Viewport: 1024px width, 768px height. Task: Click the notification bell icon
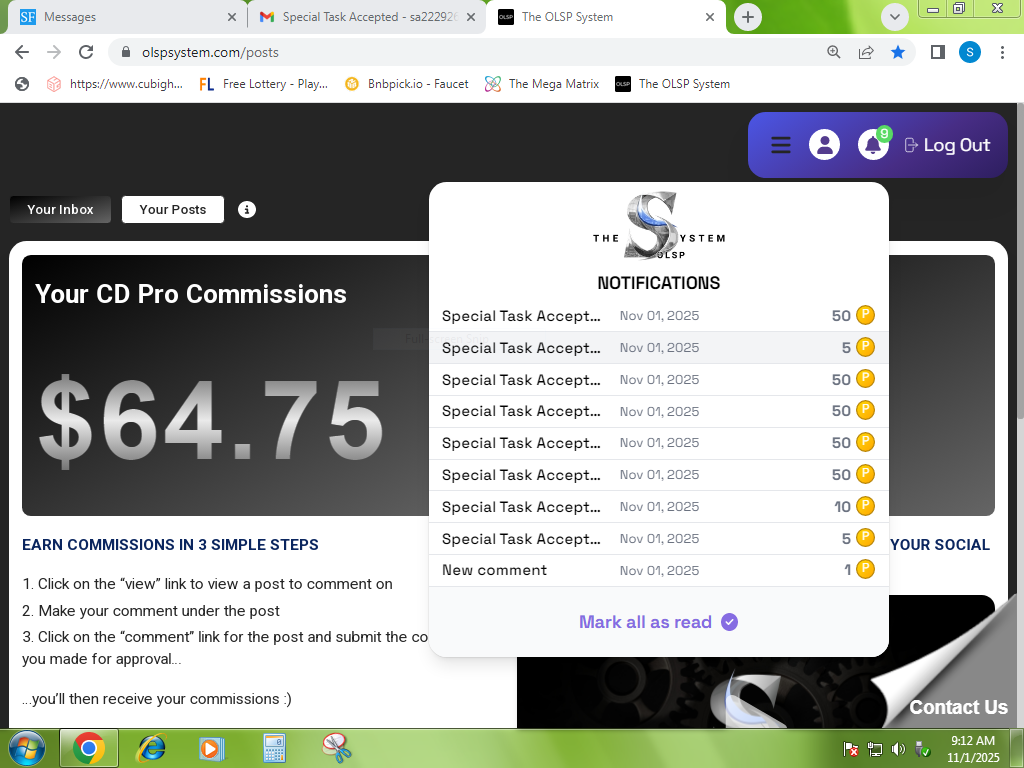[x=873, y=145]
